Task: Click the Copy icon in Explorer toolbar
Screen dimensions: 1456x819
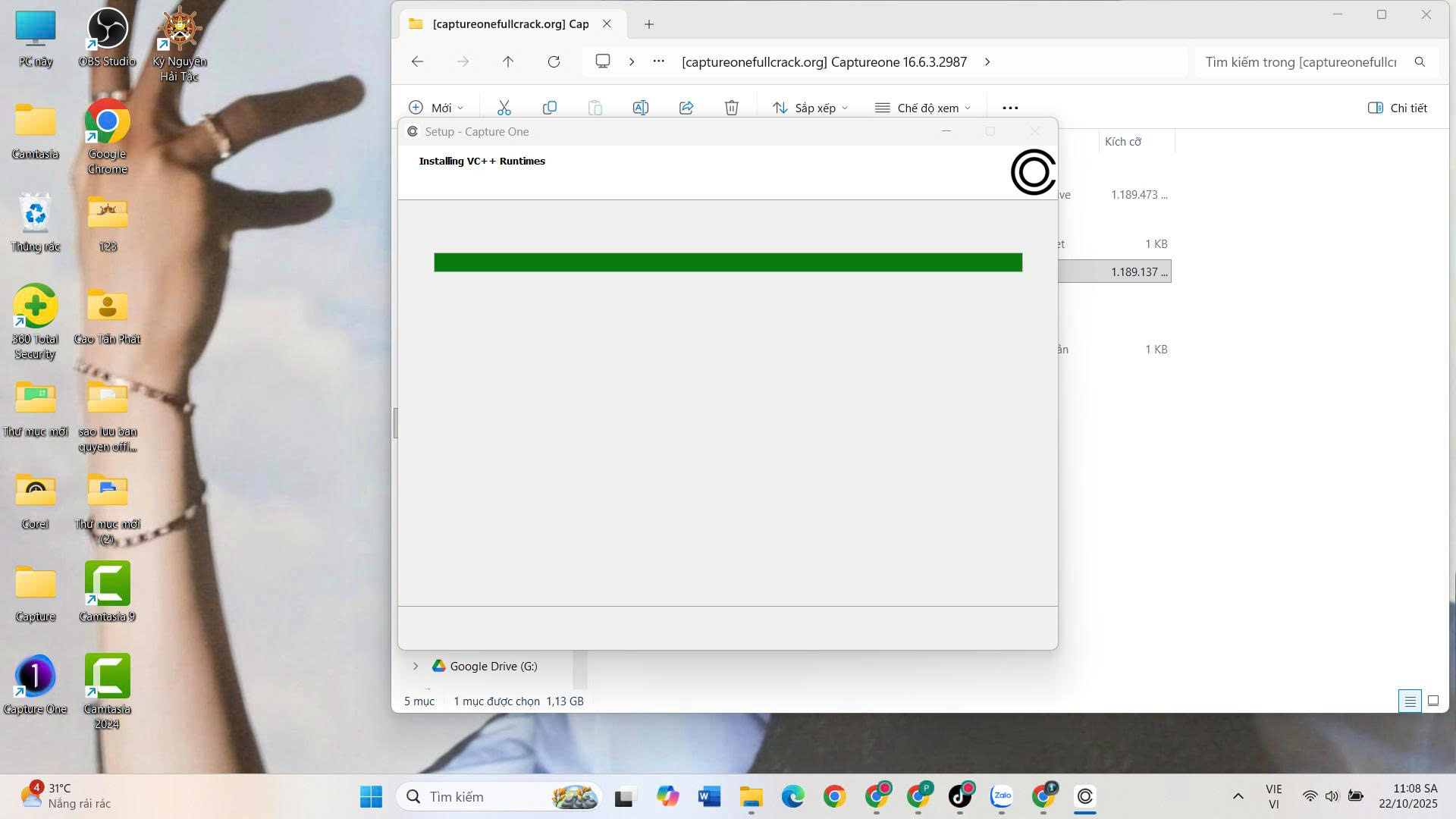Action: click(550, 108)
